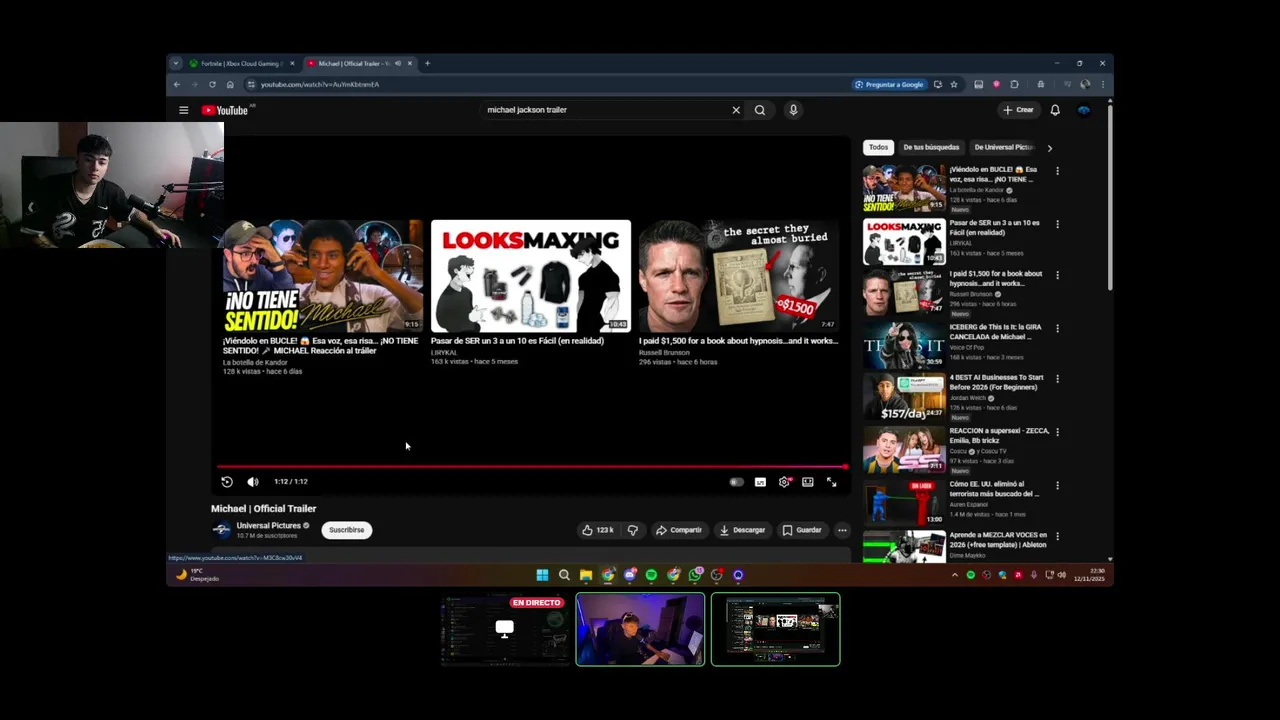Open the LOOKSMAXING end-screen video thumbnail
1280x720 pixels.
(x=531, y=276)
